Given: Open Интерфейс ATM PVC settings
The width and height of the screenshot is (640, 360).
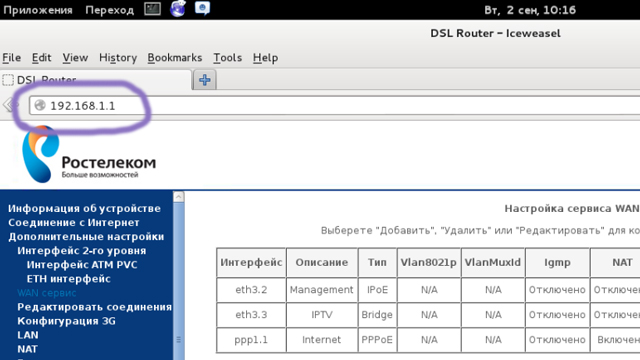Looking at the screenshot, I should click(x=82, y=264).
